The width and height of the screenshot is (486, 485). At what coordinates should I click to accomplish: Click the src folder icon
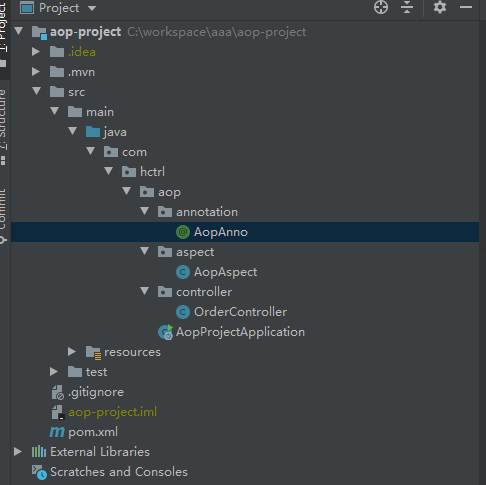point(57,92)
